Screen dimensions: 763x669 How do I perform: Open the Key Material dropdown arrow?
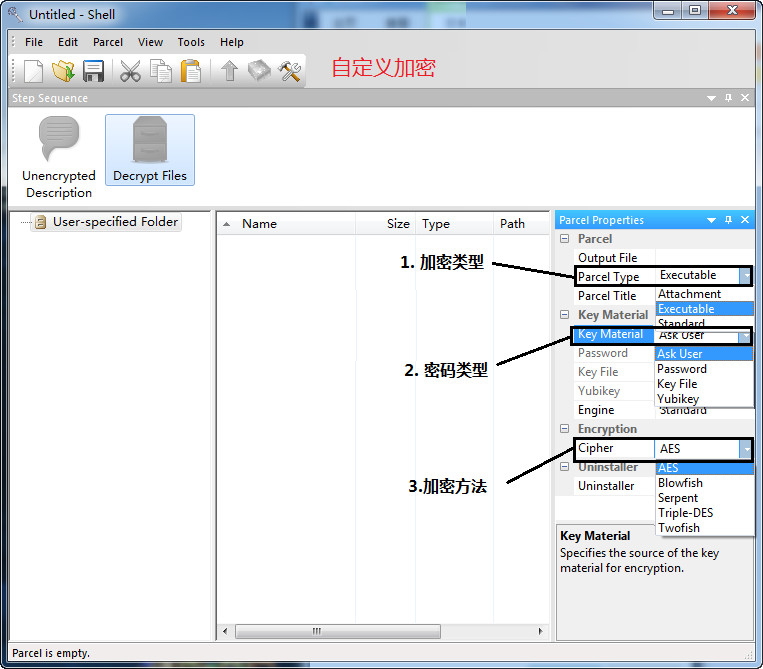pyautogui.click(x=745, y=336)
